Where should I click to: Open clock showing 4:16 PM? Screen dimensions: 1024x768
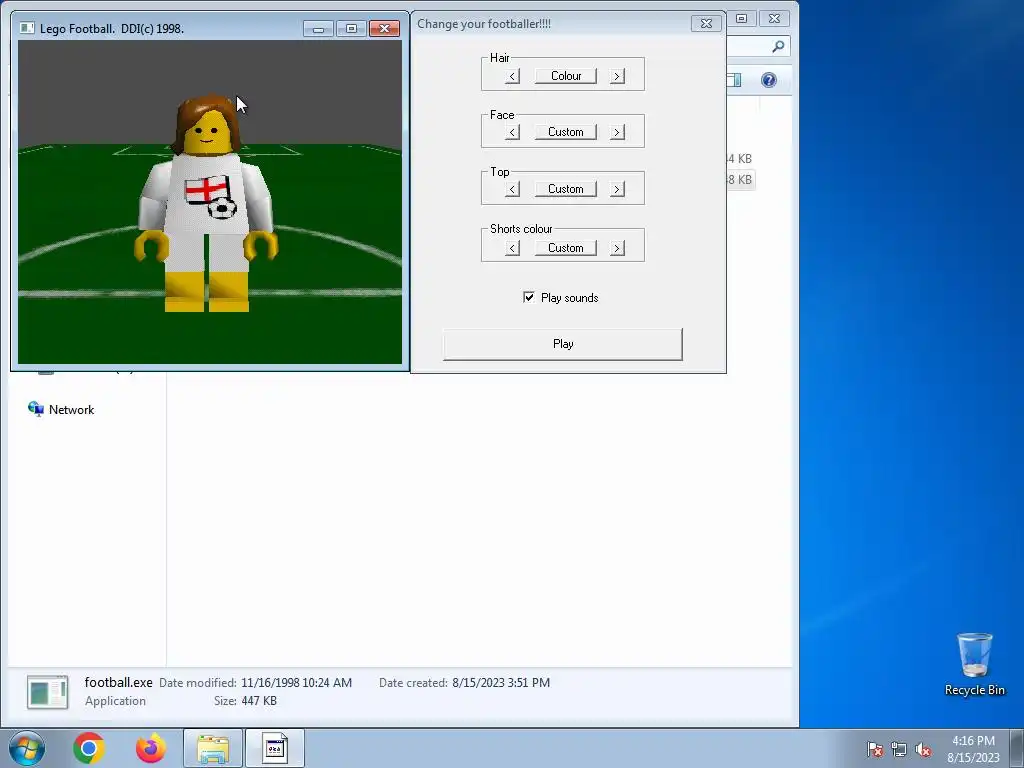pos(973,749)
